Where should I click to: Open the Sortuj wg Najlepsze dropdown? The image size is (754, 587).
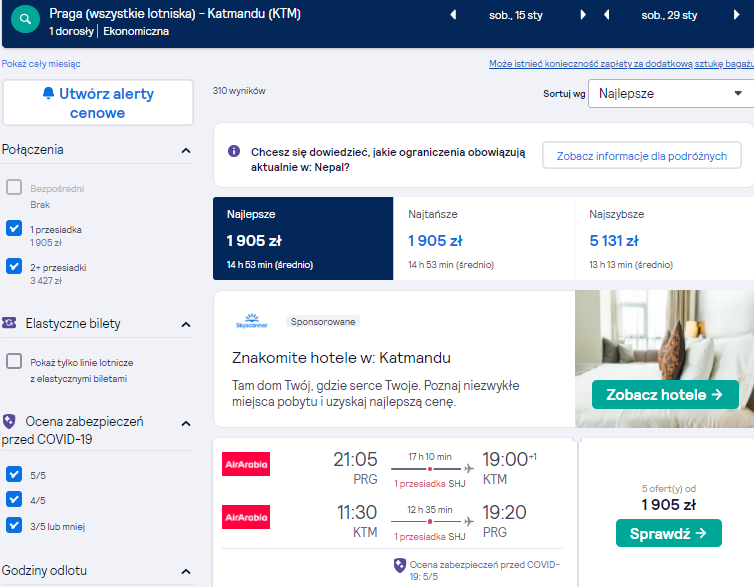(x=671, y=93)
